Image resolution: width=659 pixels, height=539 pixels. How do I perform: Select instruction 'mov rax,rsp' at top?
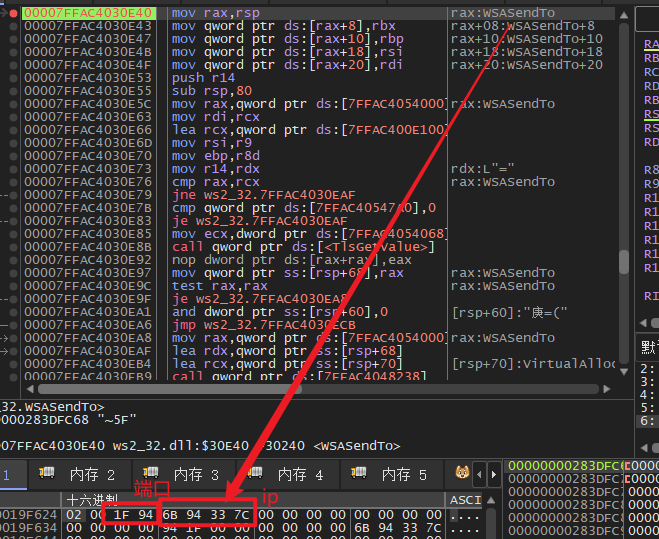[216, 13]
